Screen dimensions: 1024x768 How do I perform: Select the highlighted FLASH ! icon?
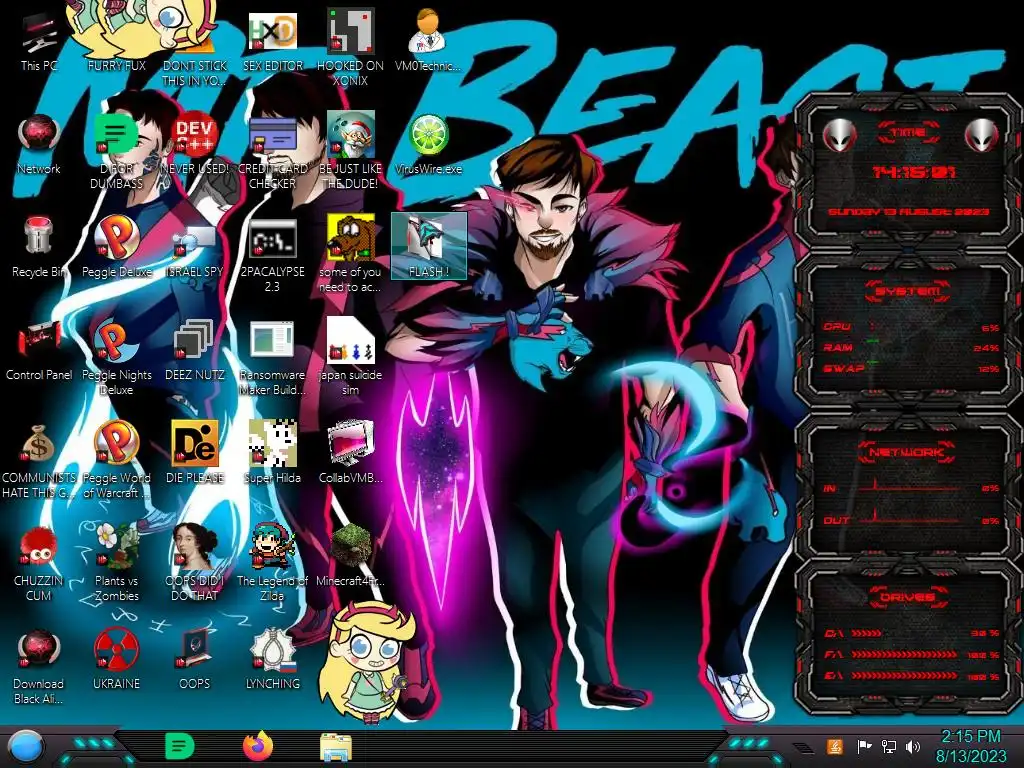pyautogui.click(x=428, y=246)
